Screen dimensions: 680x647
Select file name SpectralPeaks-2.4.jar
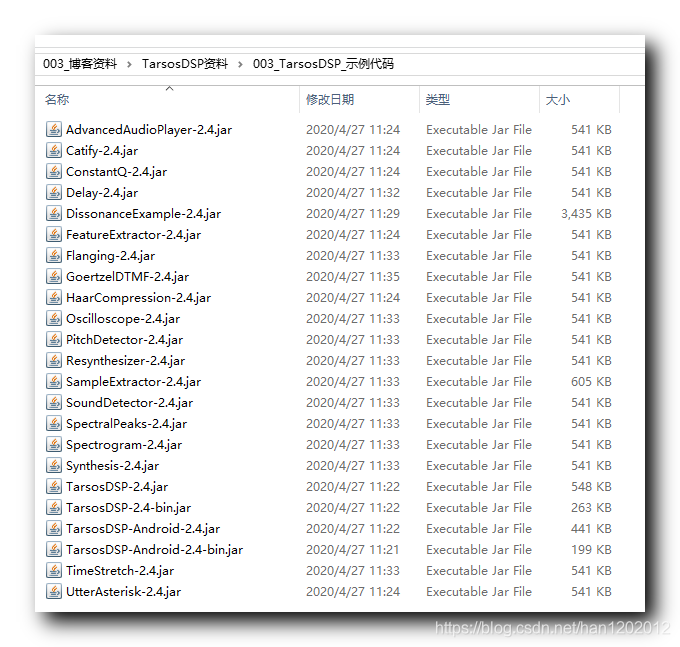click(126, 424)
